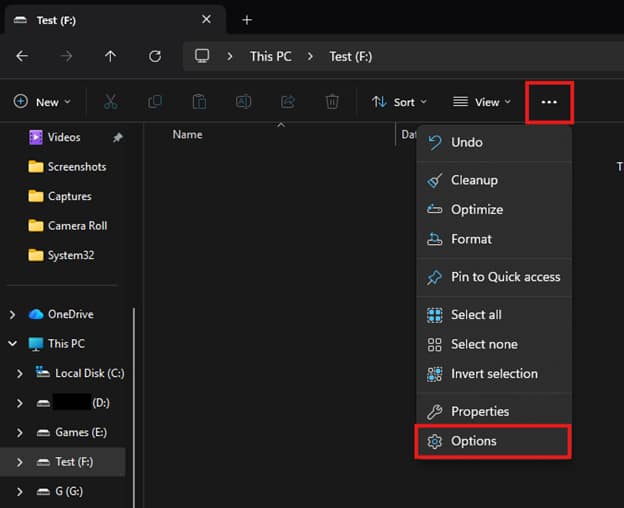Click the Games (E:) drive icon
Screen dimensions: 624x508
[43, 432]
